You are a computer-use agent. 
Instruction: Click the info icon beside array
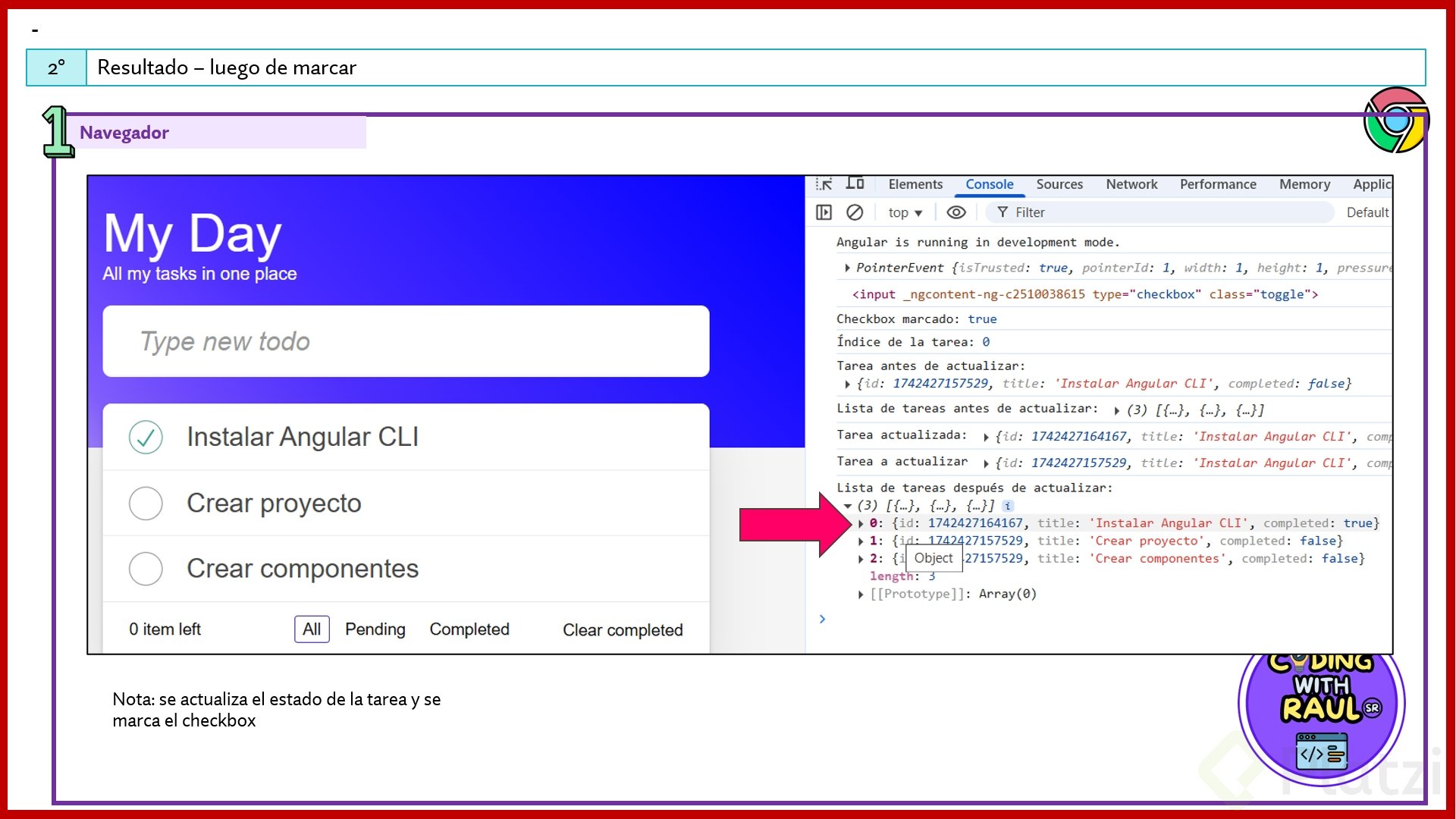(x=1008, y=506)
